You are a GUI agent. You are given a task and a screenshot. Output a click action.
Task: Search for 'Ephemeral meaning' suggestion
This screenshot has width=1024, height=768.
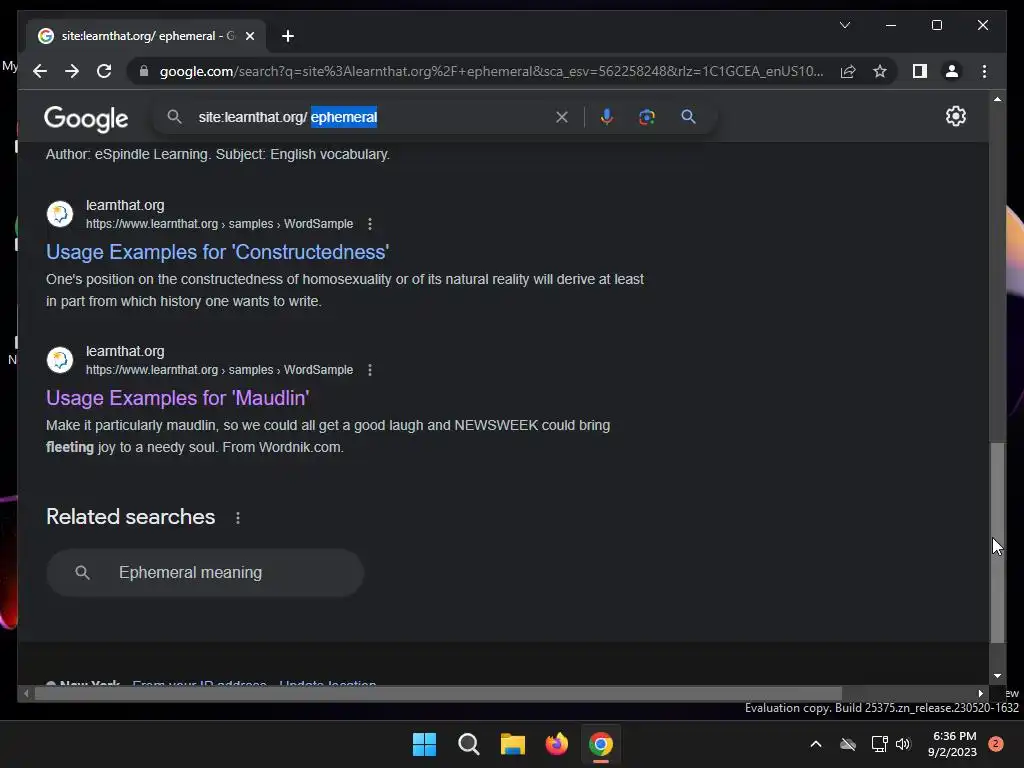[x=204, y=573]
